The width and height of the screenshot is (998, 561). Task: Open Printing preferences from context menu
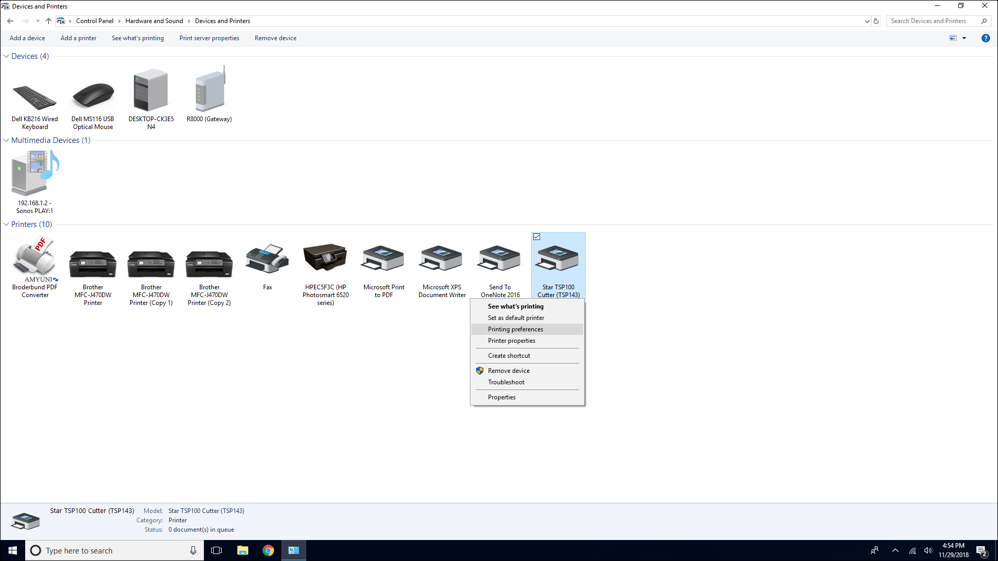(516, 329)
